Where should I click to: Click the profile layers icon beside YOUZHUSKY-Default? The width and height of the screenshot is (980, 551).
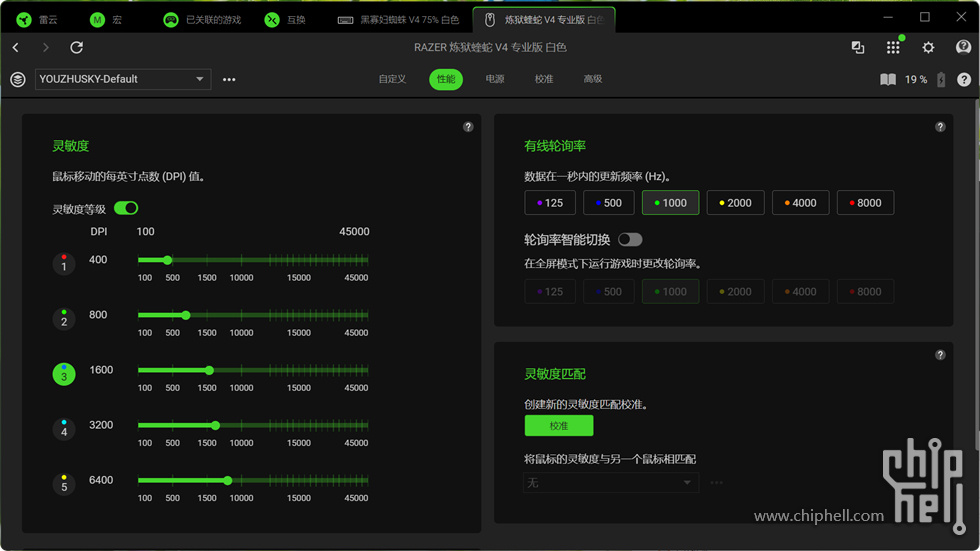point(18,79)
